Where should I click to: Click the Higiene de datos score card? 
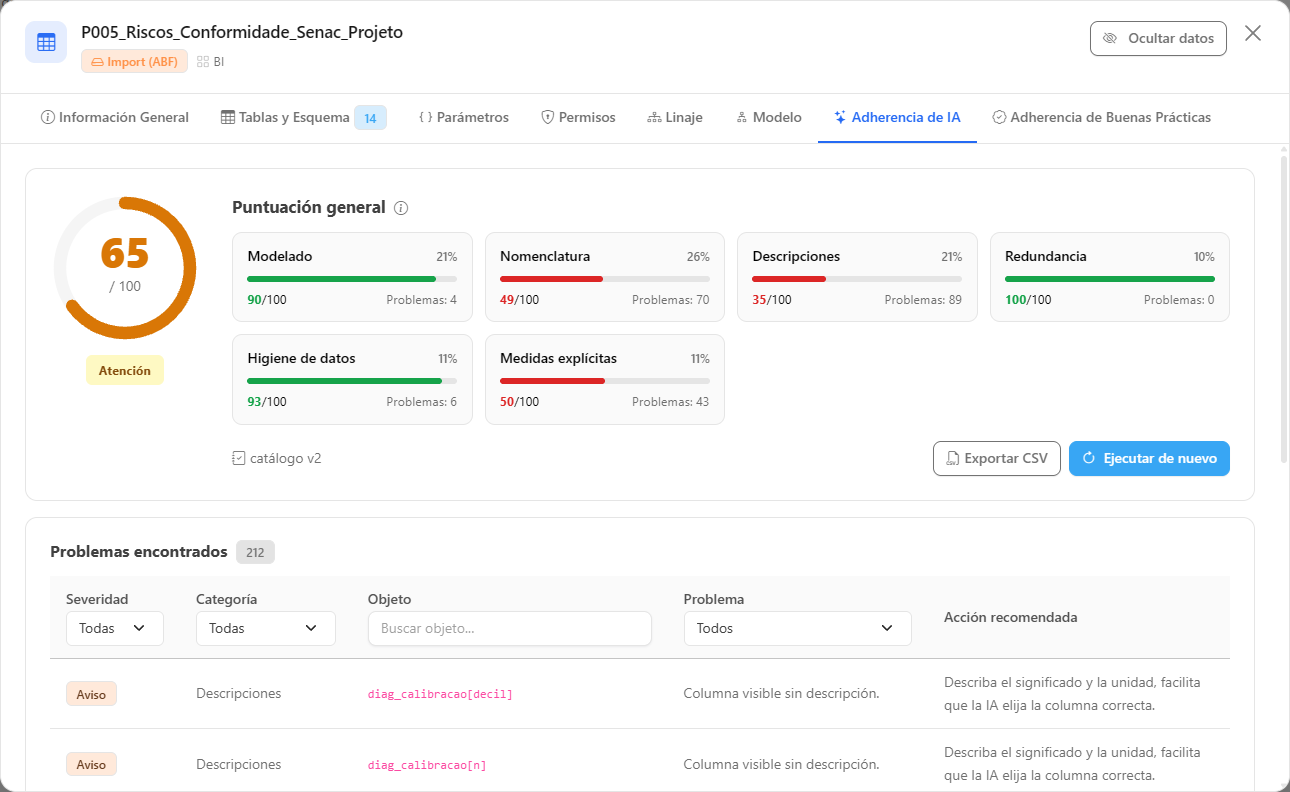tap(352, 379)
